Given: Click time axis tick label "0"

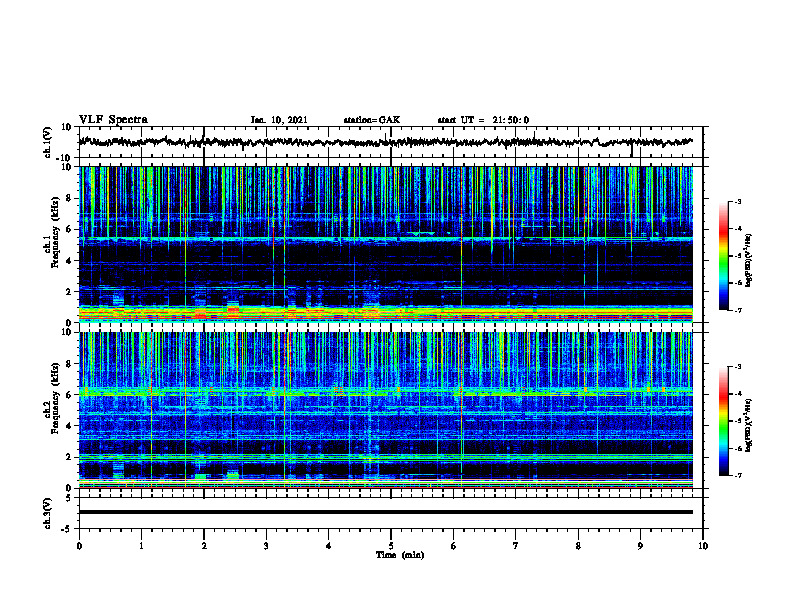Looking at the screenshot, I should pos(79,546).
